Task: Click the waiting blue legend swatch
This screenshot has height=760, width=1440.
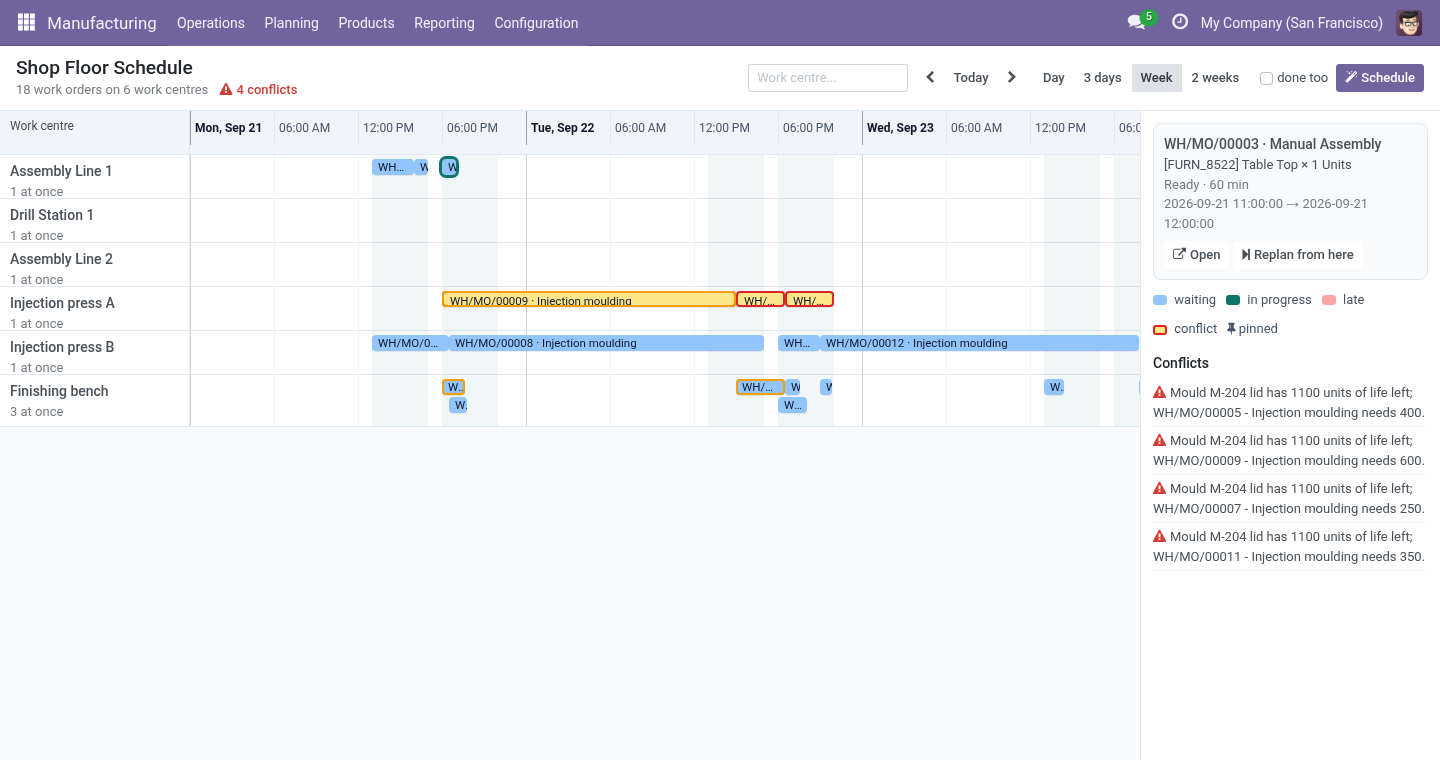Action: [x=1160, y=300]
